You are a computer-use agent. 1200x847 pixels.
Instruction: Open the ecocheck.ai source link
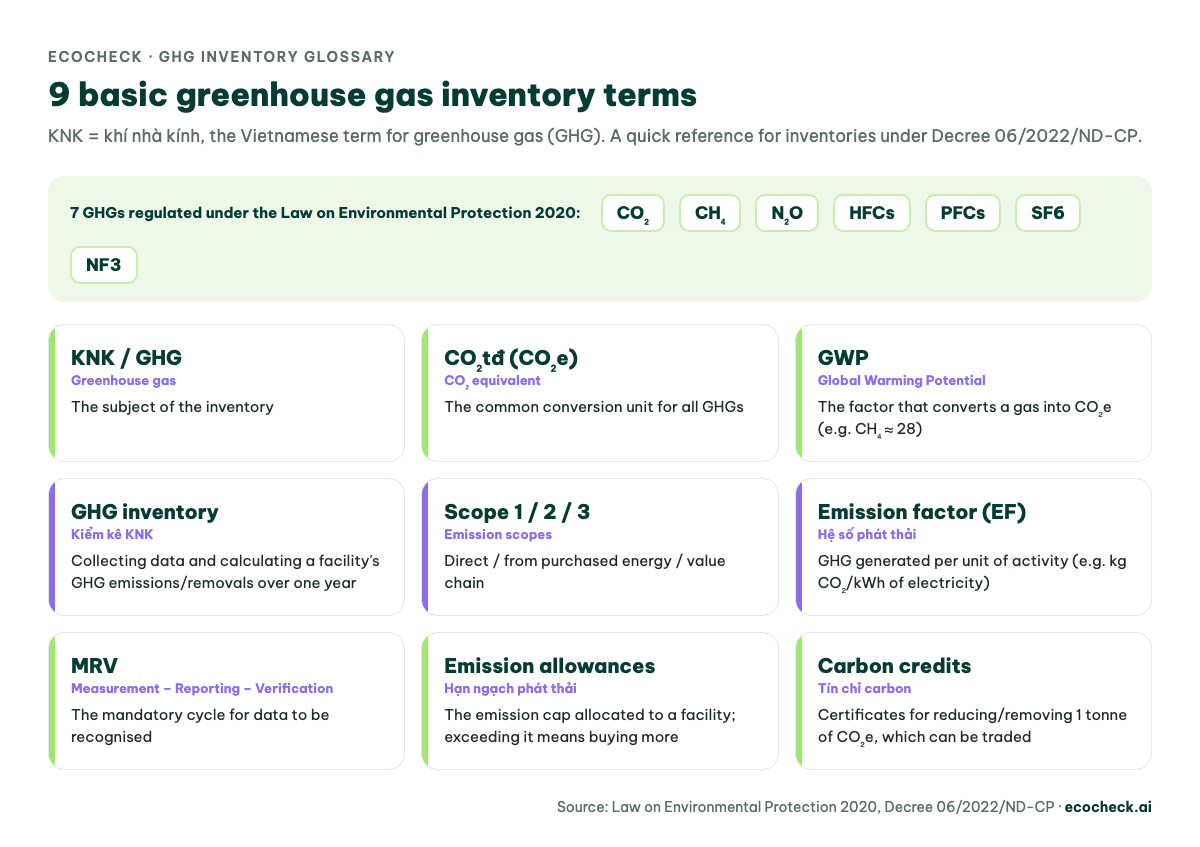[x=1107, y=806]
